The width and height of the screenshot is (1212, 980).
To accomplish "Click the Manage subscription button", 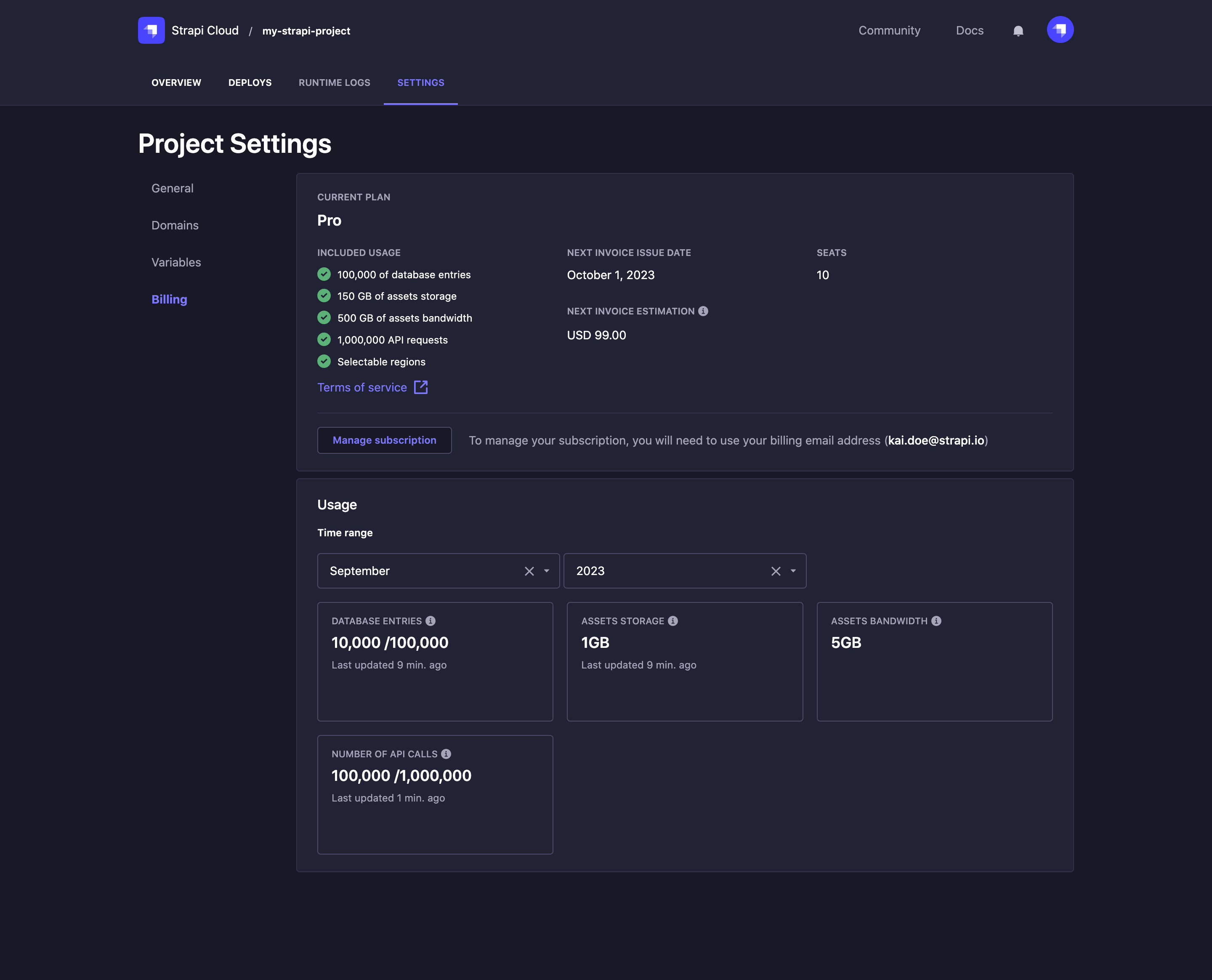I will click(384, 440).
